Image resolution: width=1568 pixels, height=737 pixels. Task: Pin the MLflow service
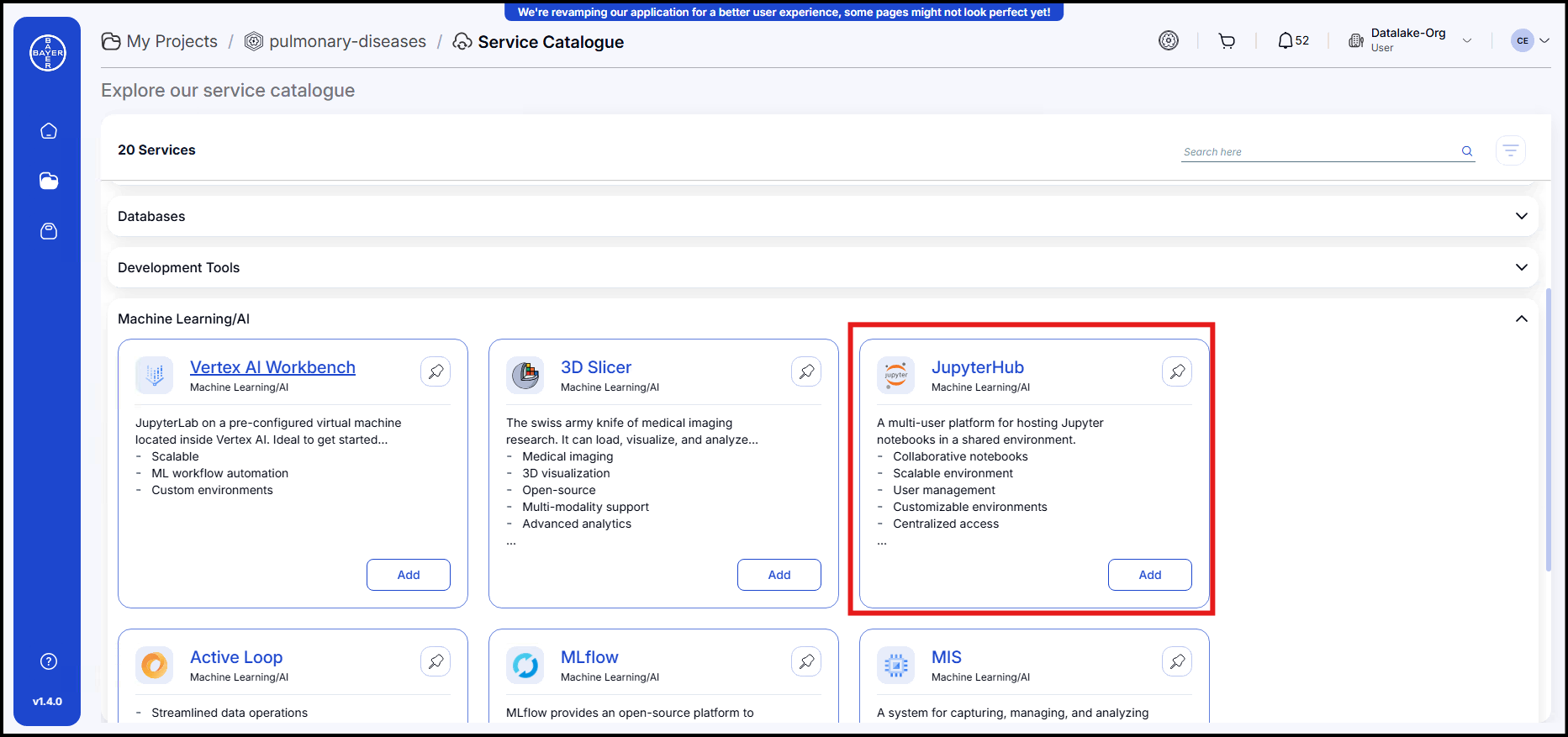(806, 661)
